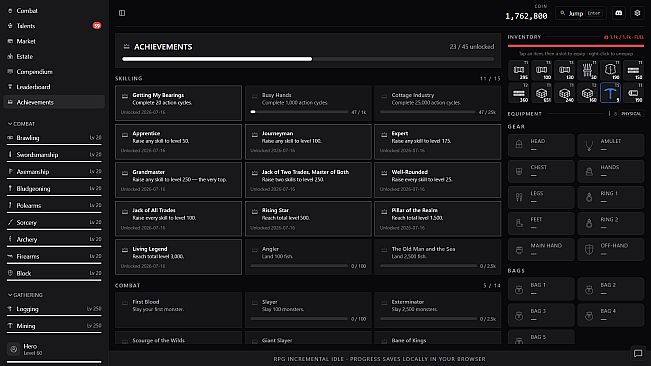Open the Block skill
Viewport: 651px width, 366px height.
(54, 273)
